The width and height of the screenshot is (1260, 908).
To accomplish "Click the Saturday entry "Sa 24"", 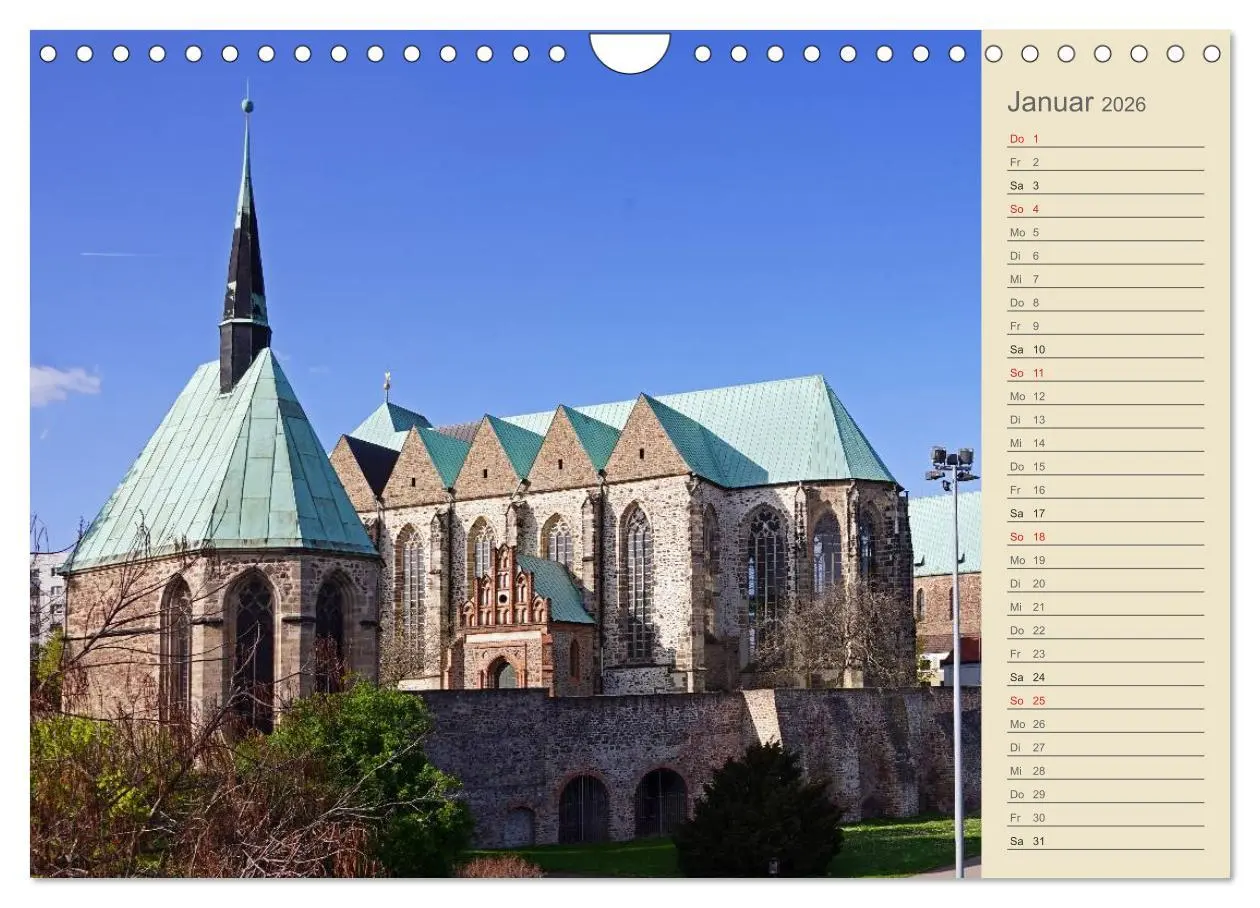I will coord(1025,676).
